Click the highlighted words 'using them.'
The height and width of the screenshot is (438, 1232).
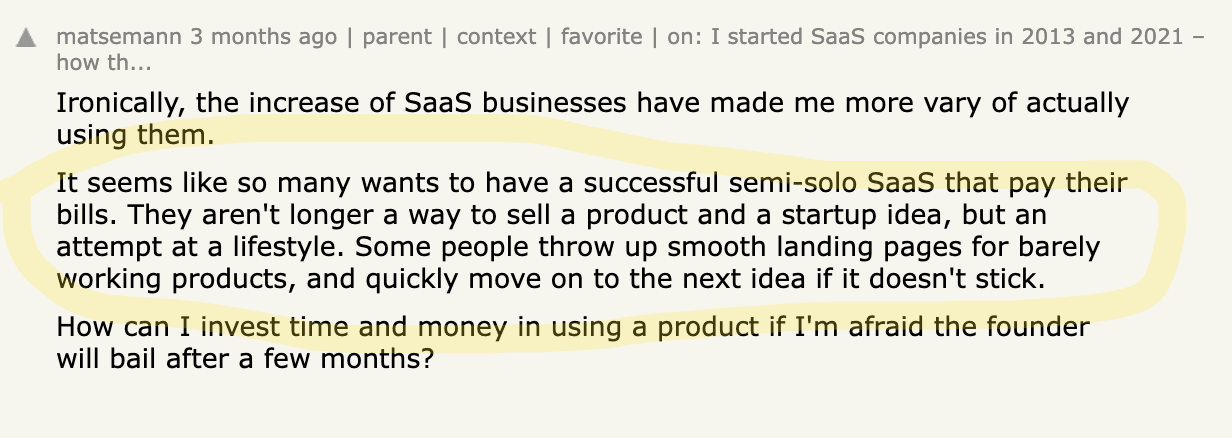135,133
